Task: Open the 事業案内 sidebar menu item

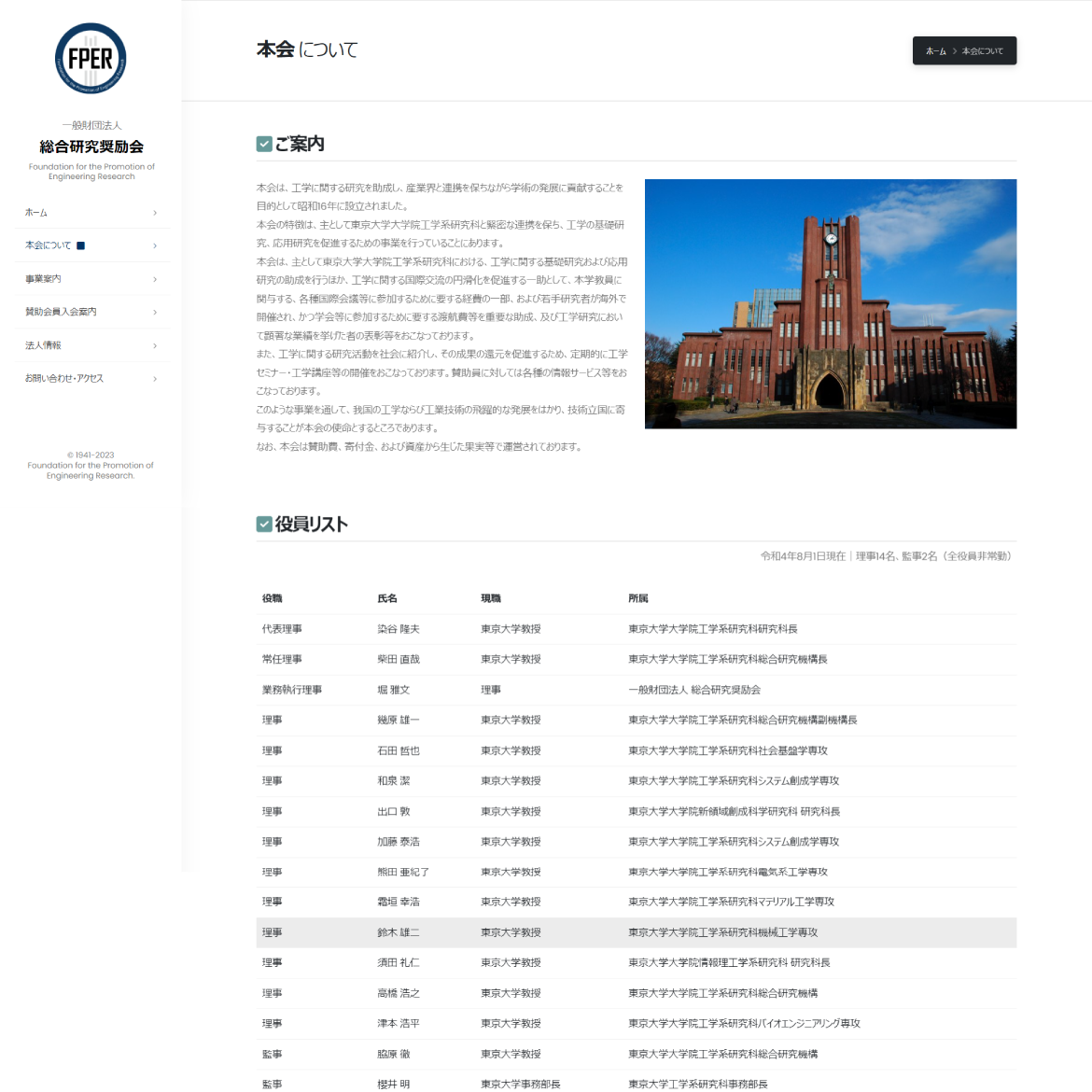Action: tap(91, 278)
